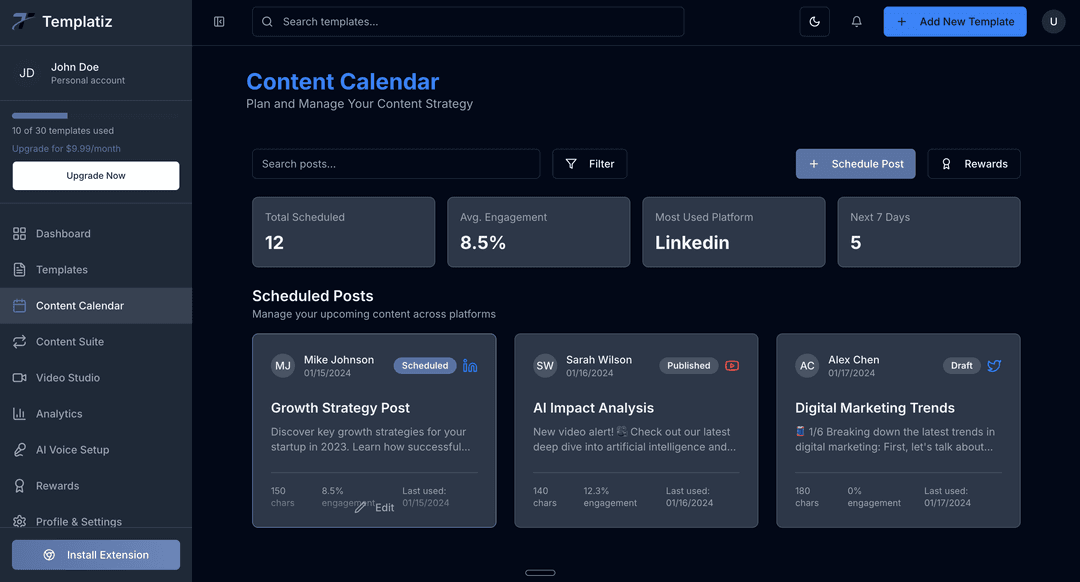Click the pencil Edit icon on Growth Strategy Post
1080x582 pixels.
pyautogui.click(x=360, y=508)
